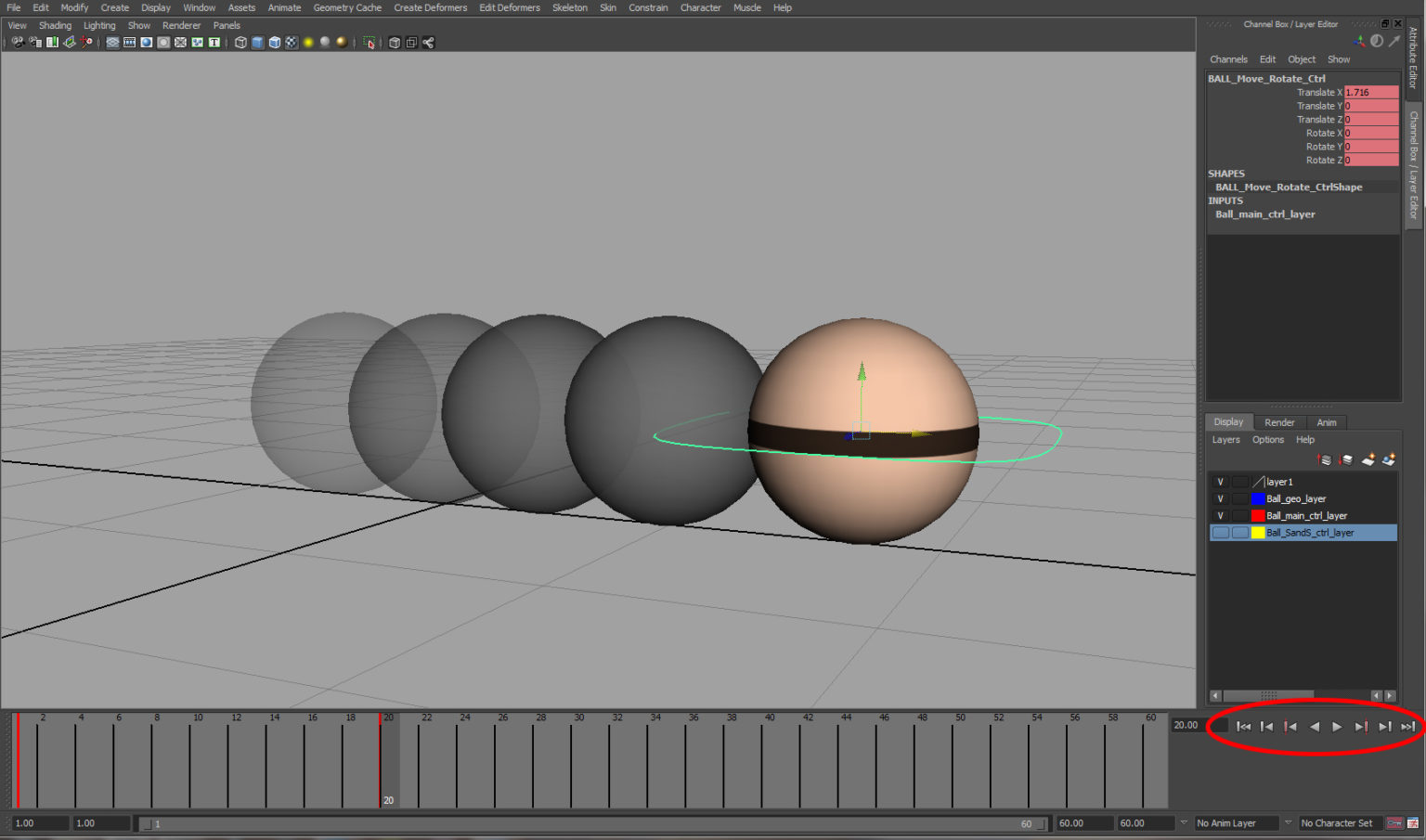Toggle X-ray display icon in viewport toolbar
The height and width of the screenshot is (840, 1426).
pos(395,43)
